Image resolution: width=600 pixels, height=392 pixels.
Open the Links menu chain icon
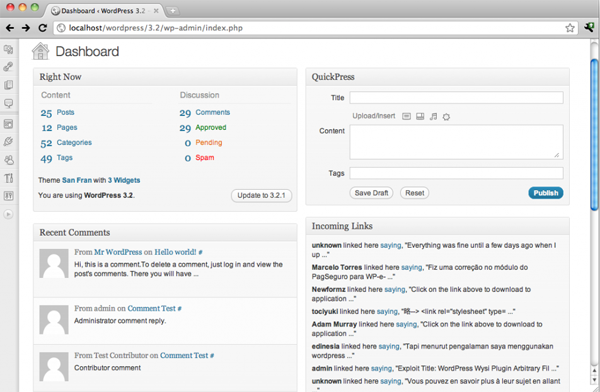coord(8,67)
